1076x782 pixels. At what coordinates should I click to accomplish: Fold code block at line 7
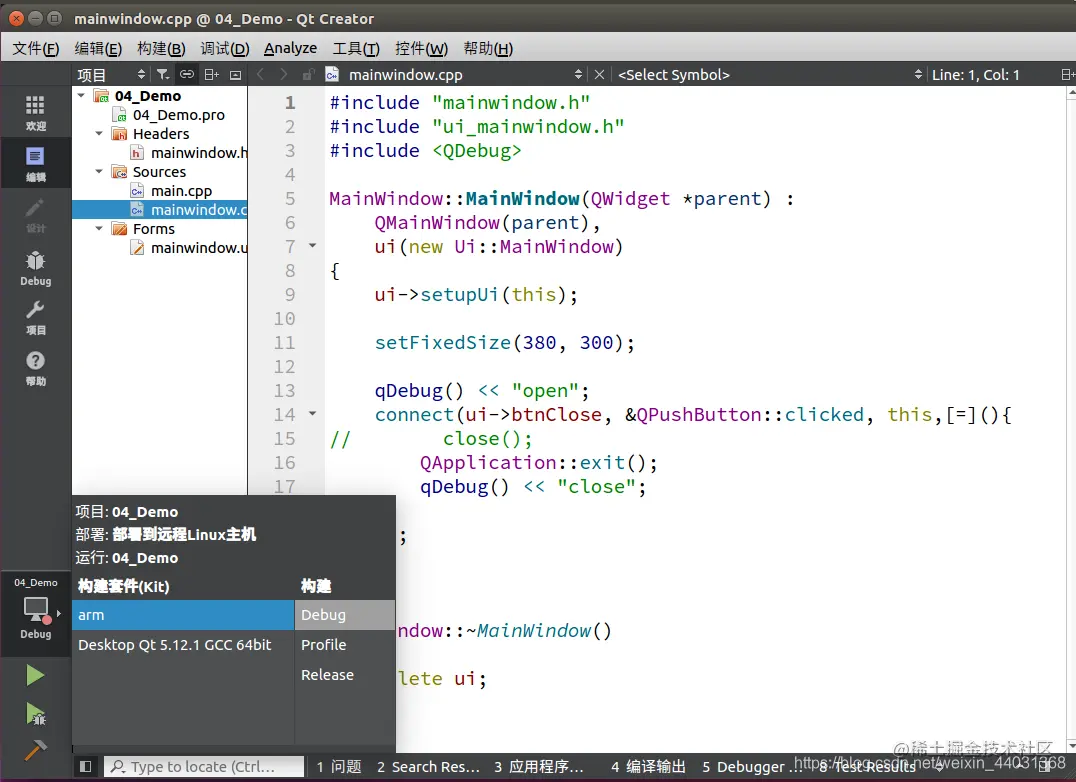(312, 246)
